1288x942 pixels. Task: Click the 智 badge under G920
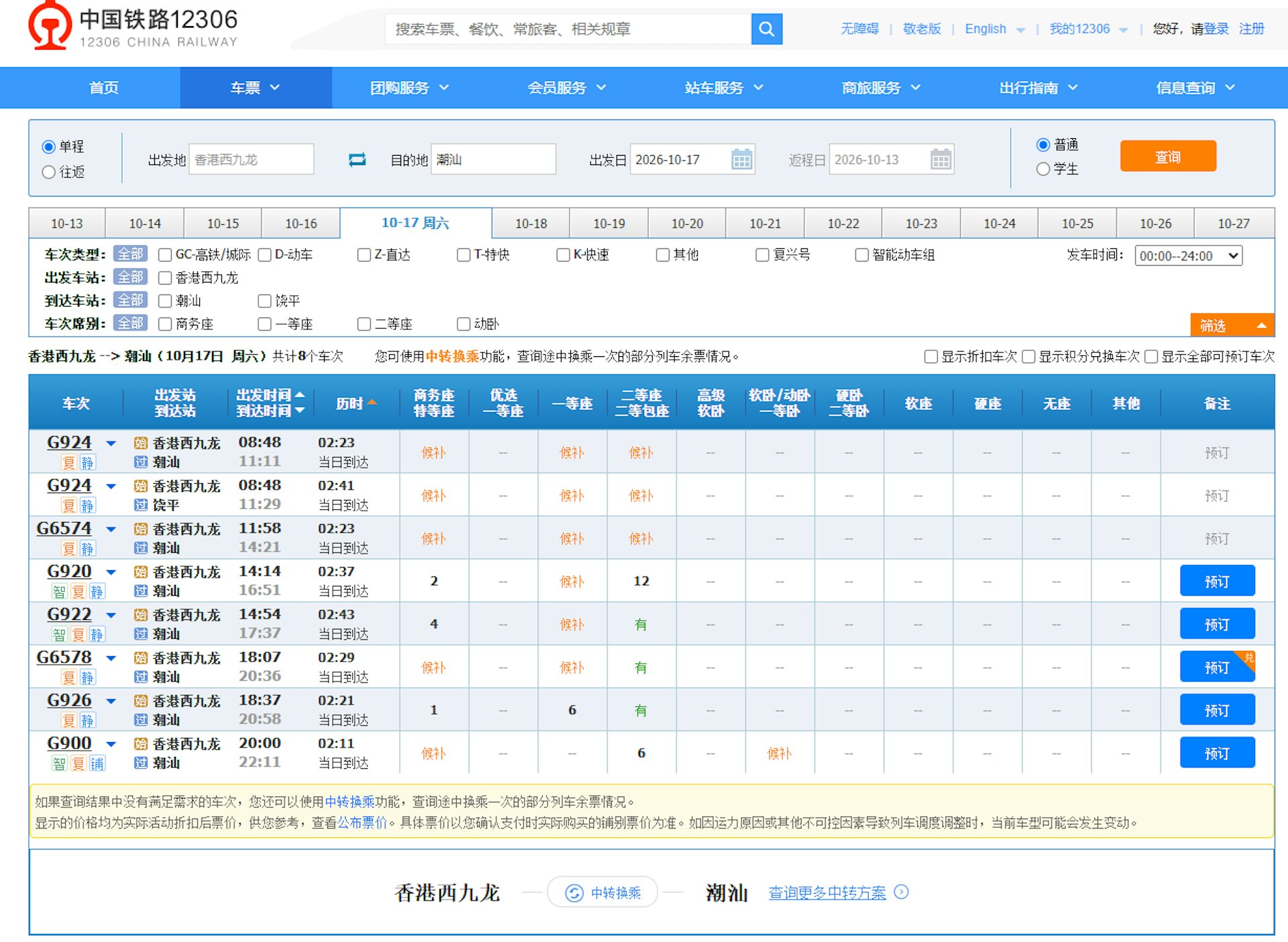coord(59,592)
